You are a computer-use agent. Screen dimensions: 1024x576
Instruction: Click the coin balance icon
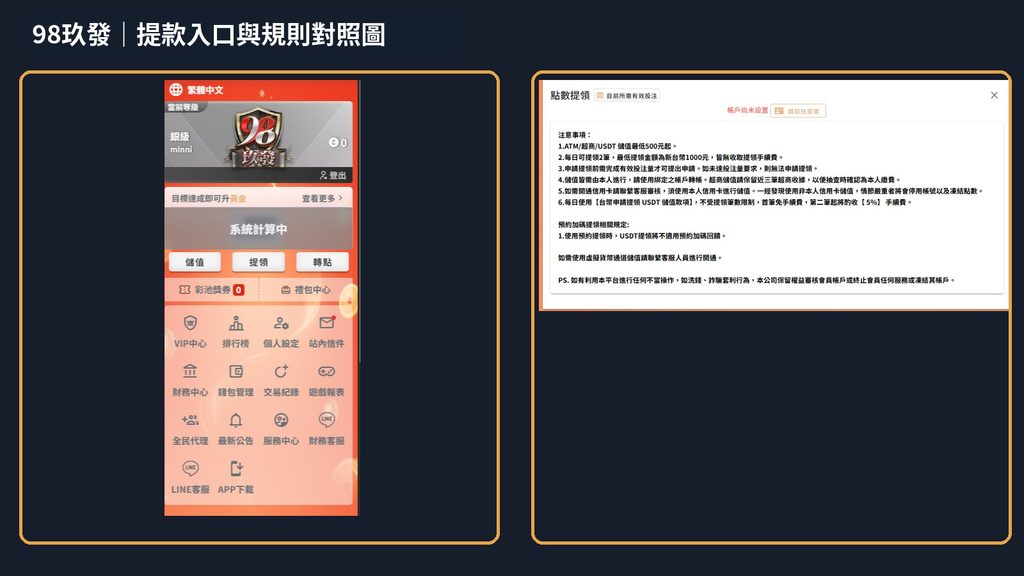click(334, 142)
